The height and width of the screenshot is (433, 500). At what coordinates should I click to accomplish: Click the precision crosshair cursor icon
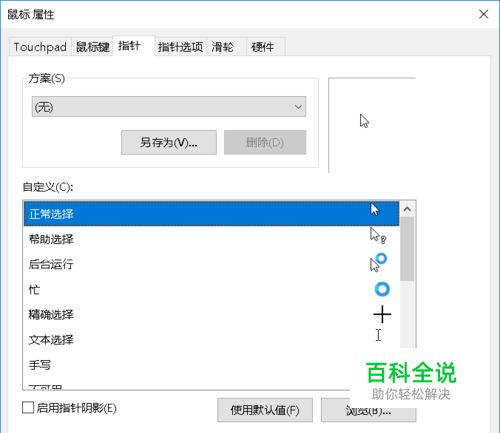pyautogui.click(x=382, y=314)
